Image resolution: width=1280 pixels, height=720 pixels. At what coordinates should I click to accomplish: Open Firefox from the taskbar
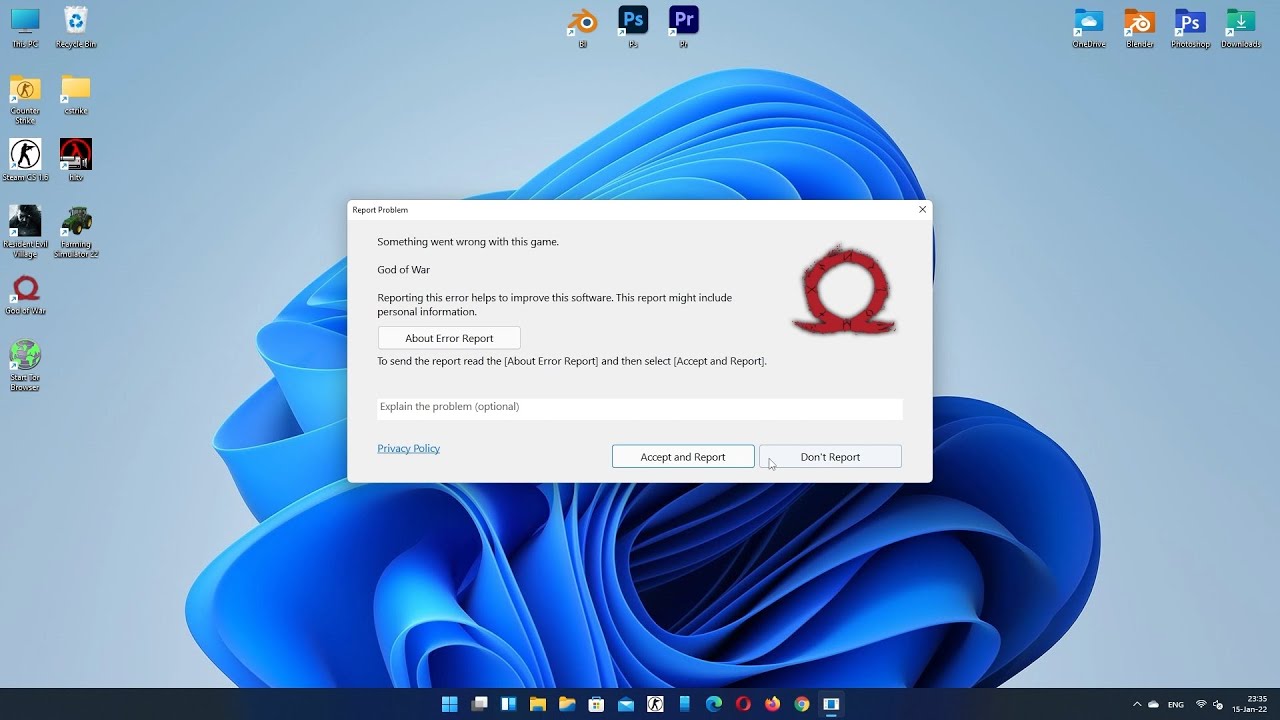[x=772, y=704]
